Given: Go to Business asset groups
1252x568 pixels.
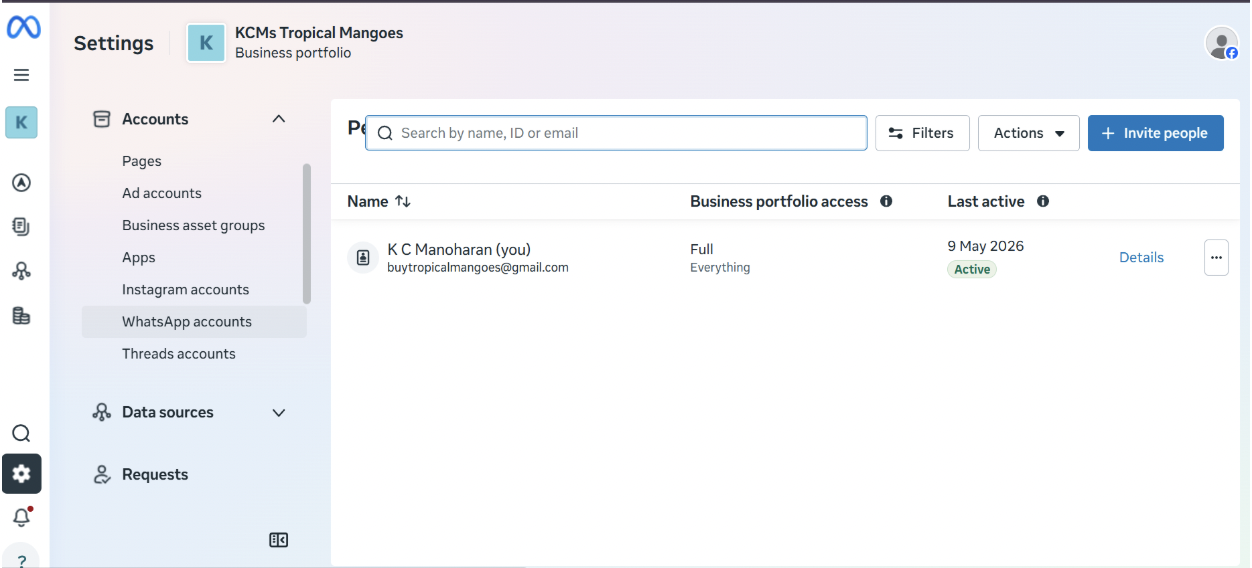Looking at the screenshot, I should tap(194, 225).
